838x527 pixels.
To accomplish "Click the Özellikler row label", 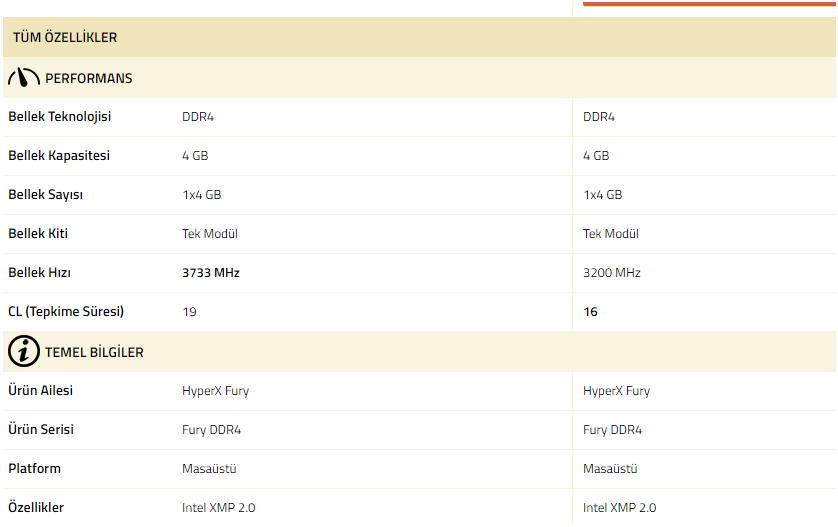I will click(x=36, y=507).
